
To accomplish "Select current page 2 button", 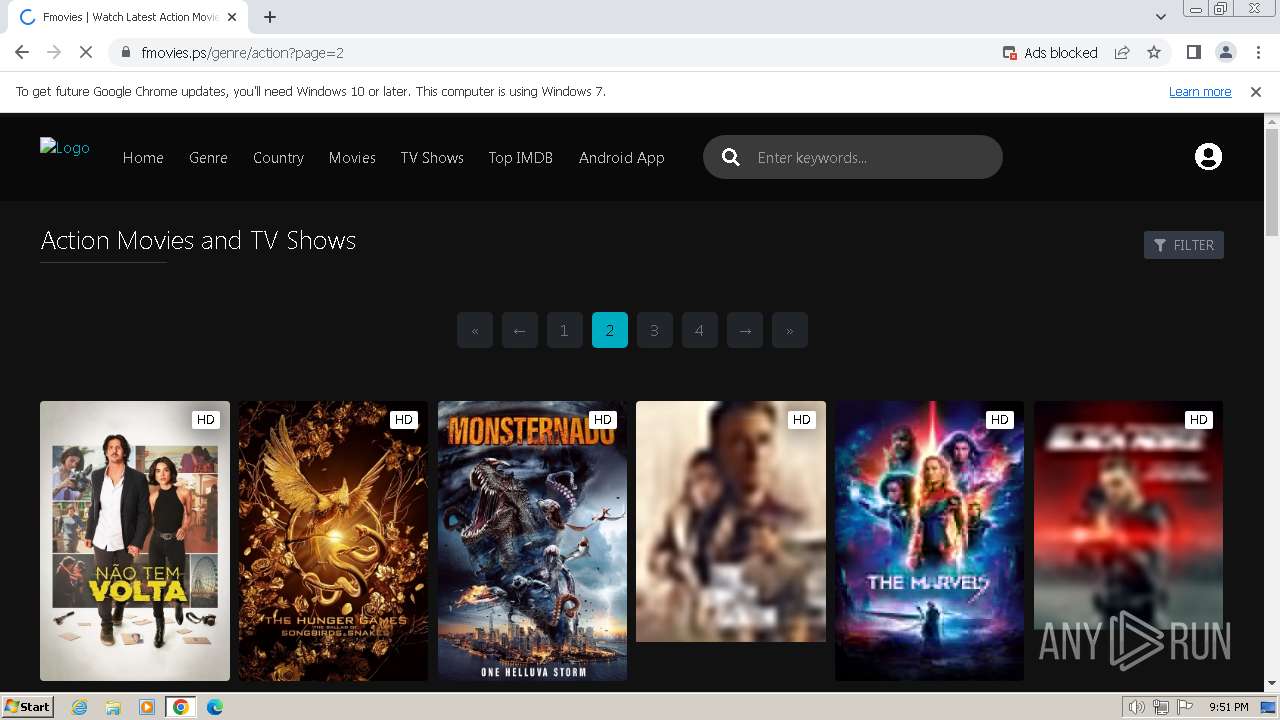I will tap(610, 330).
